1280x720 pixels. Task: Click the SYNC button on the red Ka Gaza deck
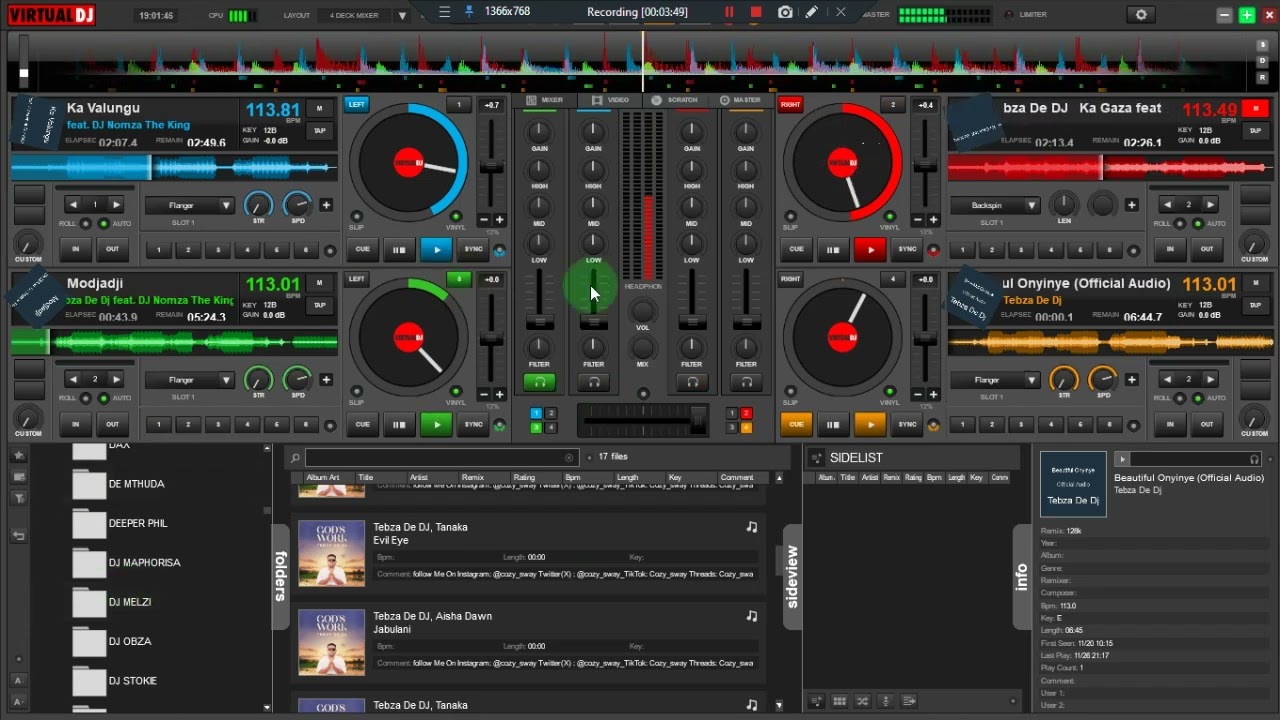[907, 249]
